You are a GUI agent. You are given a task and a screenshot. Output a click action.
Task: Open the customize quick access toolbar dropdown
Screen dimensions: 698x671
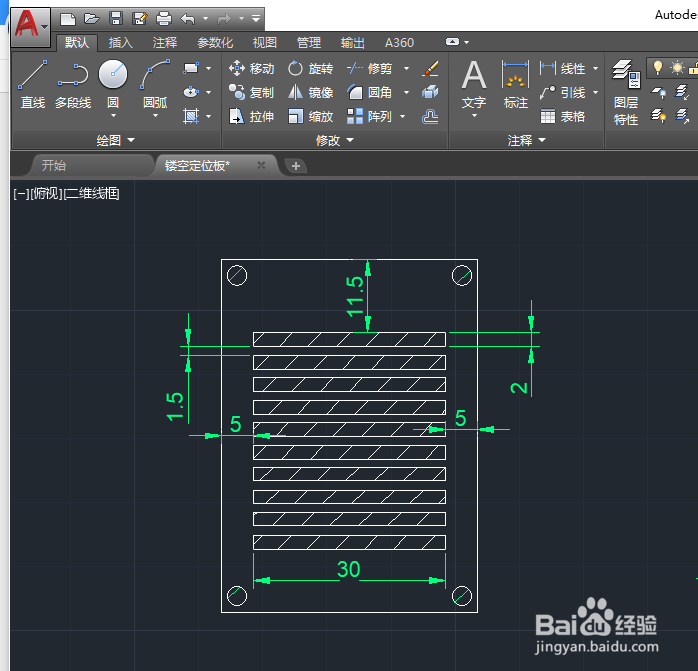256,19
